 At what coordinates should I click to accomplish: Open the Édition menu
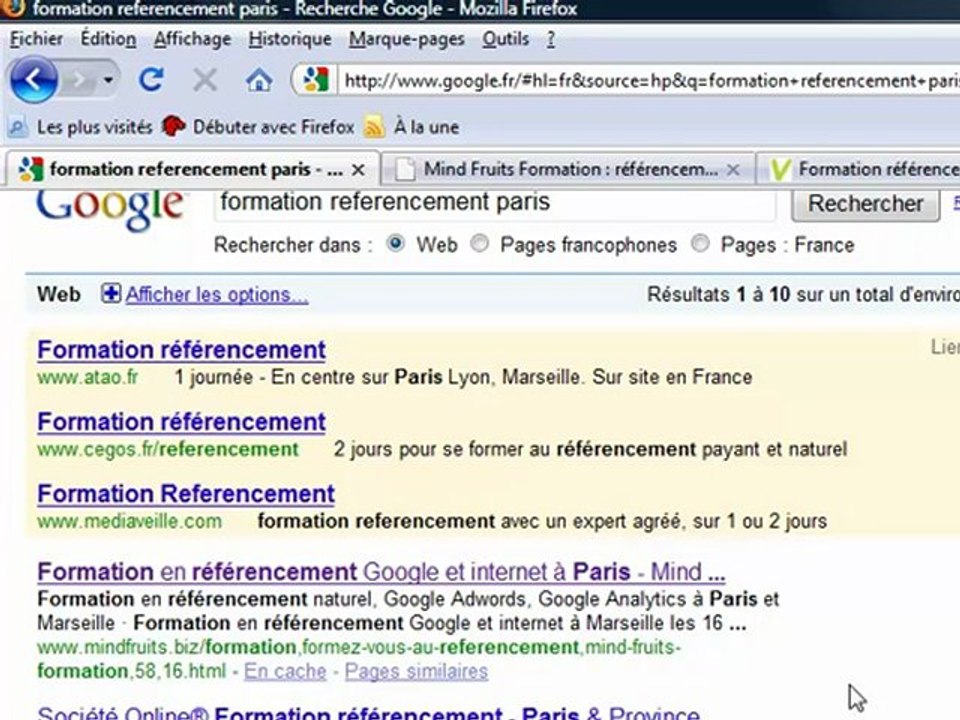click(x=108, y=39)
